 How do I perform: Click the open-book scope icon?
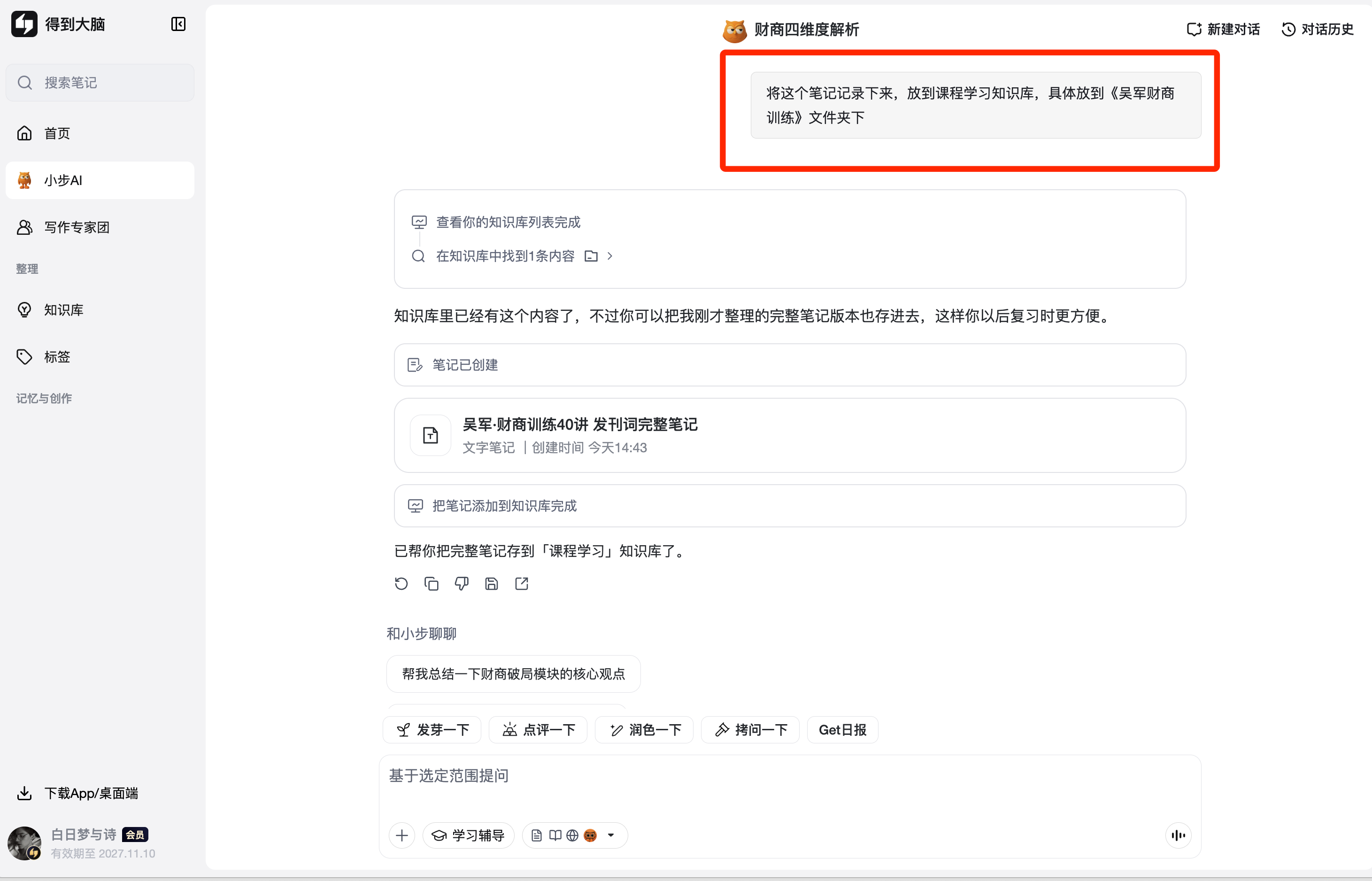point(555,836)
